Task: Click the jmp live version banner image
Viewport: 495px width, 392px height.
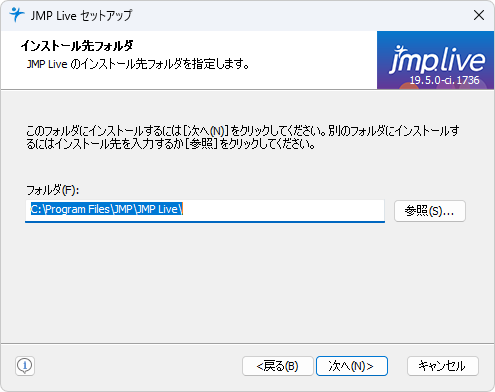Action: 435,60
